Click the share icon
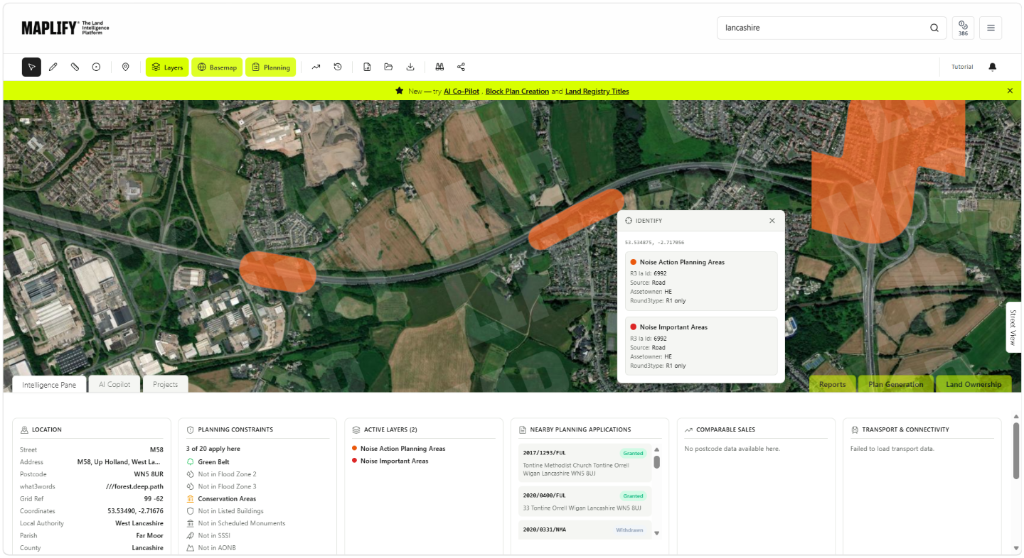Viewport: 1024px width, 558px height. pos(461,67)
